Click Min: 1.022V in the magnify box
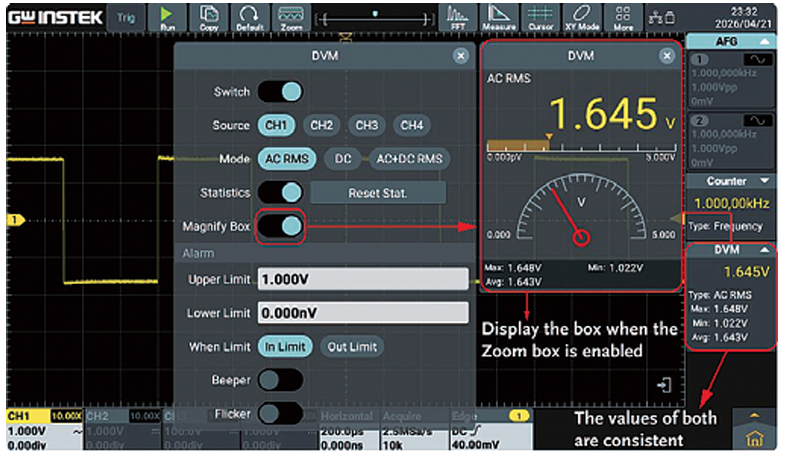This screenshot has width=785, height=456. point(615,268)
